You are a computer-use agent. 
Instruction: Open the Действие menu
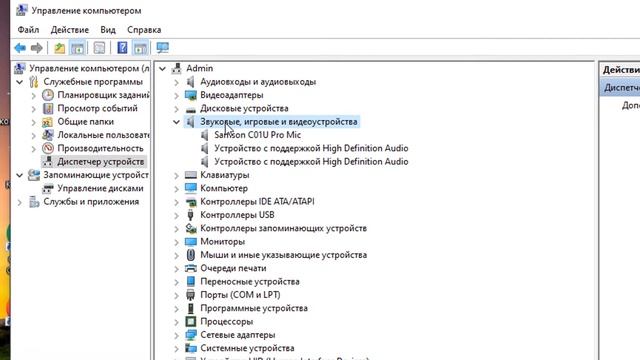(x=70, y=30)
